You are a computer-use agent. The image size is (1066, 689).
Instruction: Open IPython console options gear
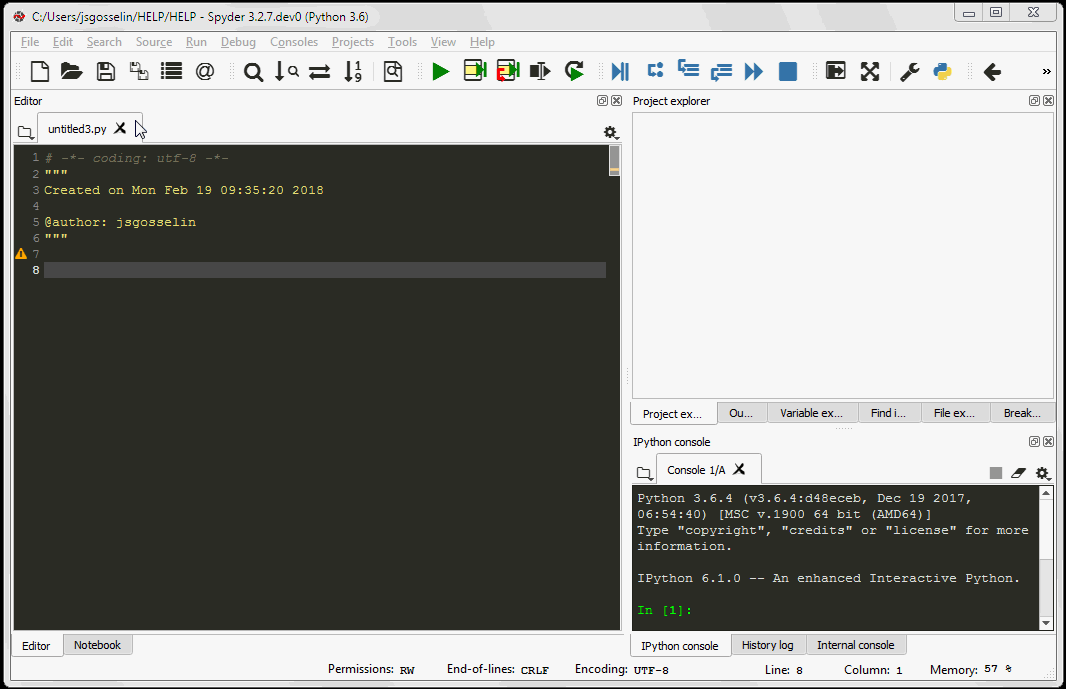point(1042,473)
